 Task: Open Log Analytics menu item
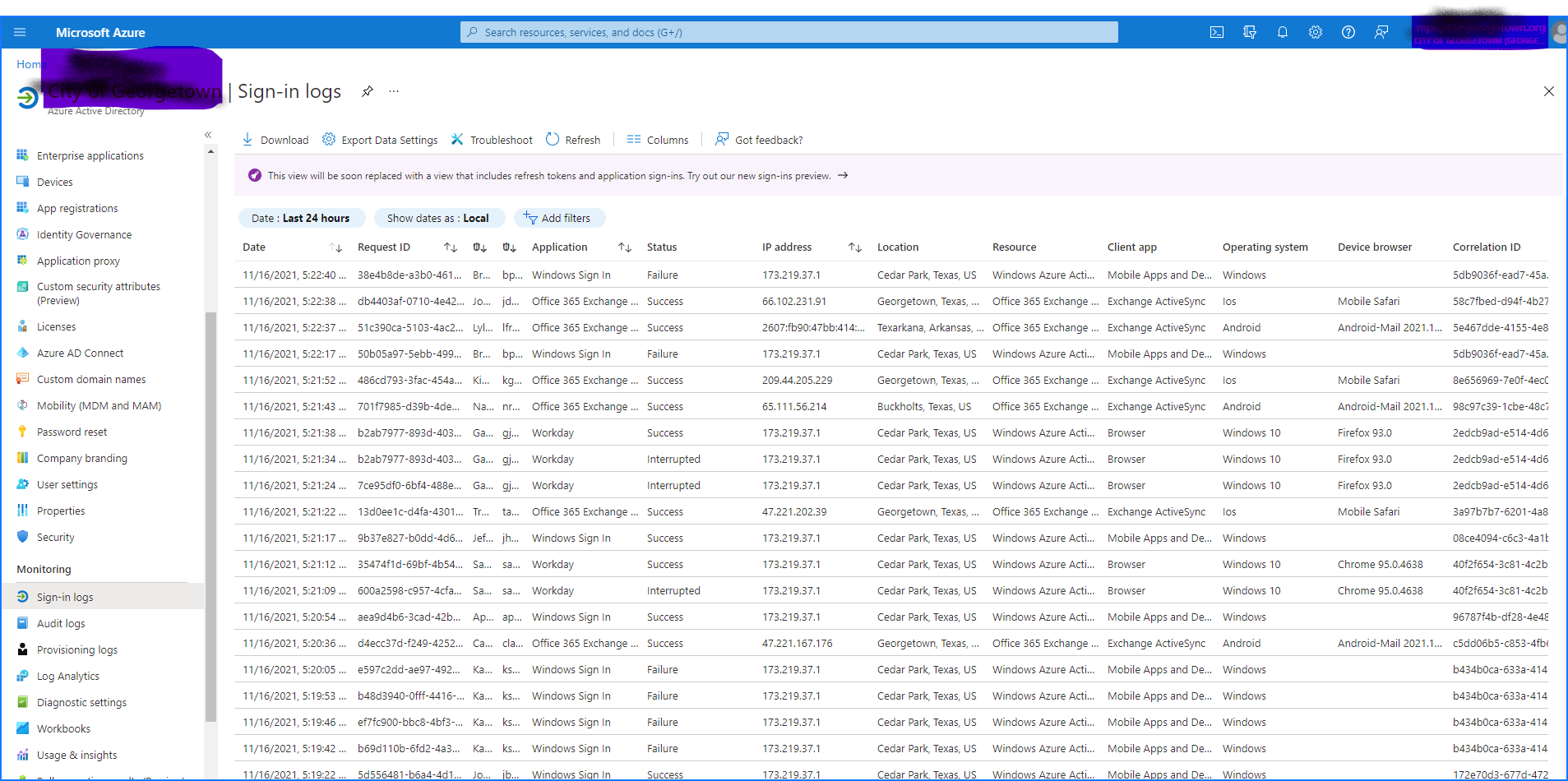(x=68, y=676)
